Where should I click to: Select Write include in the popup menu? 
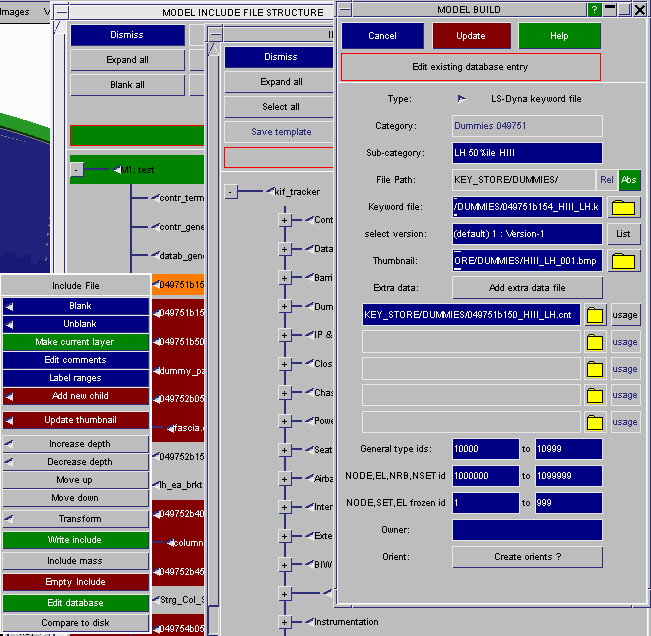(75, 540)
